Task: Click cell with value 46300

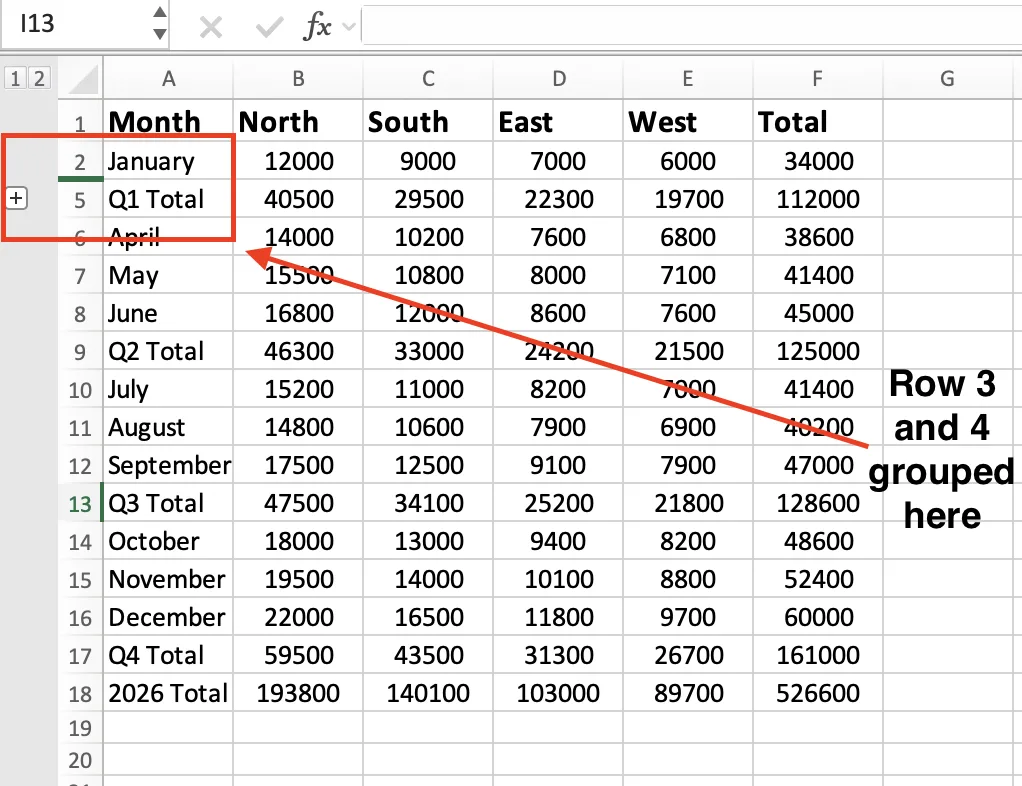Action: pos(298,351)
